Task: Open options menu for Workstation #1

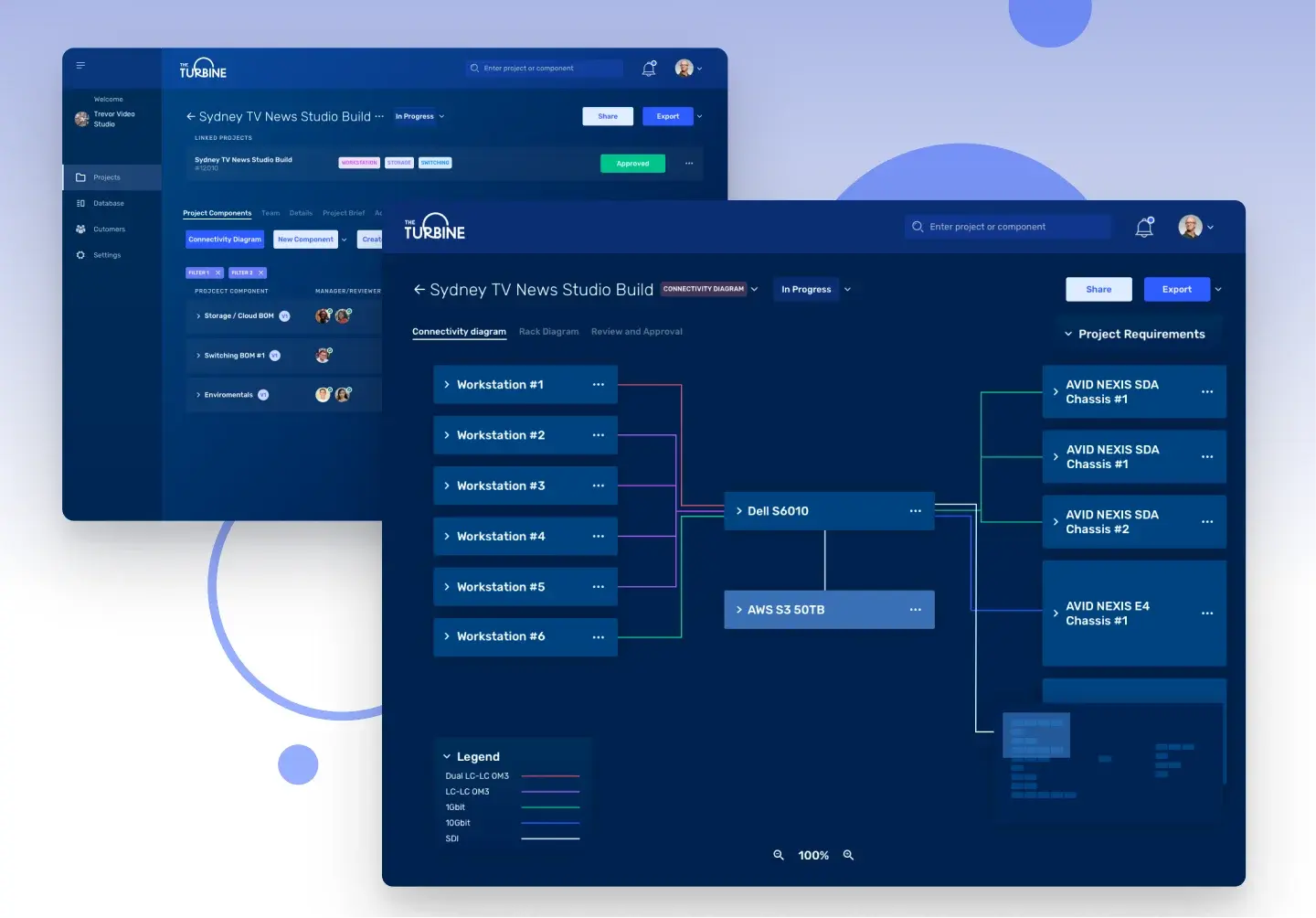Action: 599,385
